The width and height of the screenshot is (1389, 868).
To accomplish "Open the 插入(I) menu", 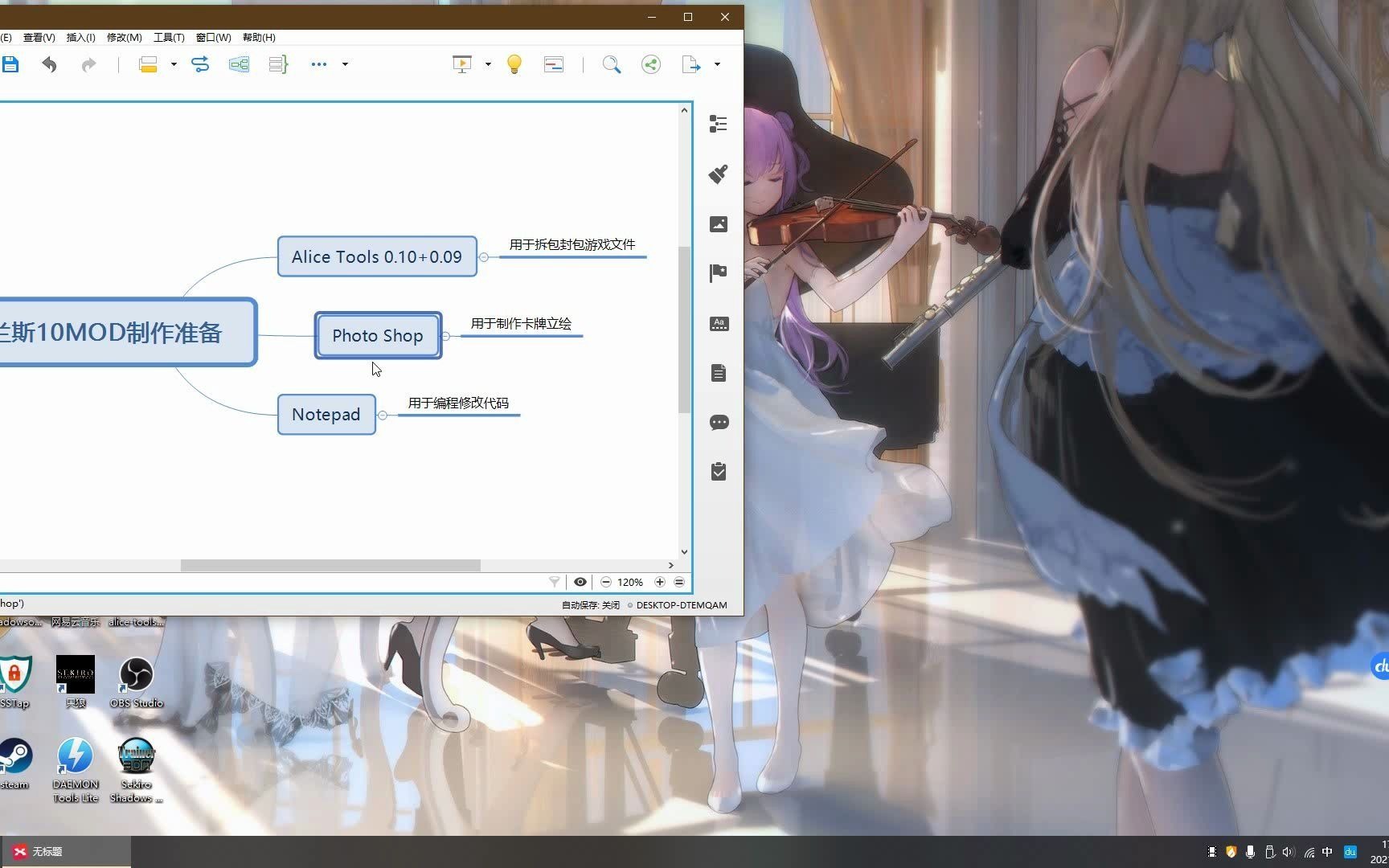I will pos(80,38).
